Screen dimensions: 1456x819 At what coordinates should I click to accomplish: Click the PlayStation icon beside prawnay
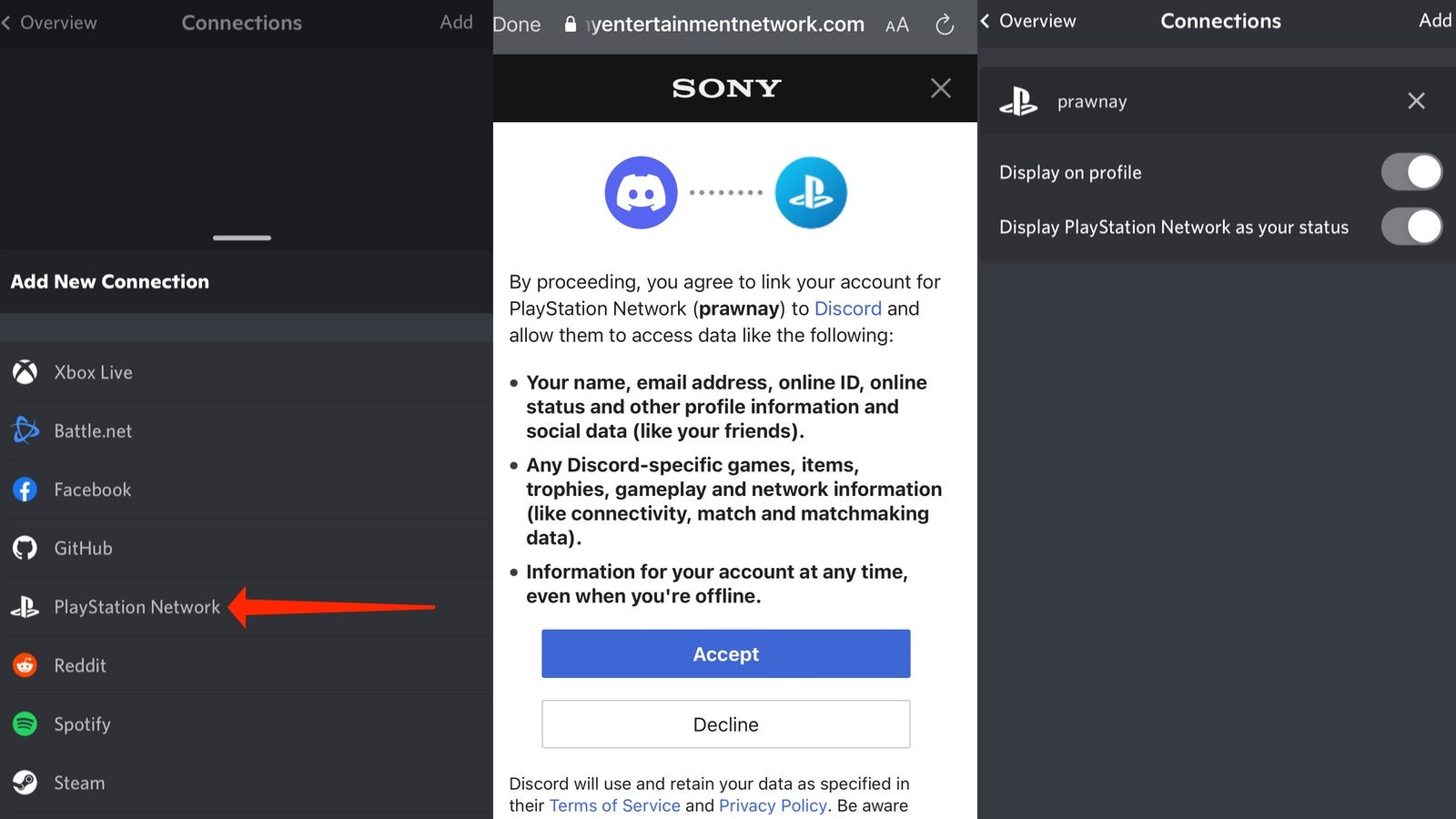[x=1019, y=101]
